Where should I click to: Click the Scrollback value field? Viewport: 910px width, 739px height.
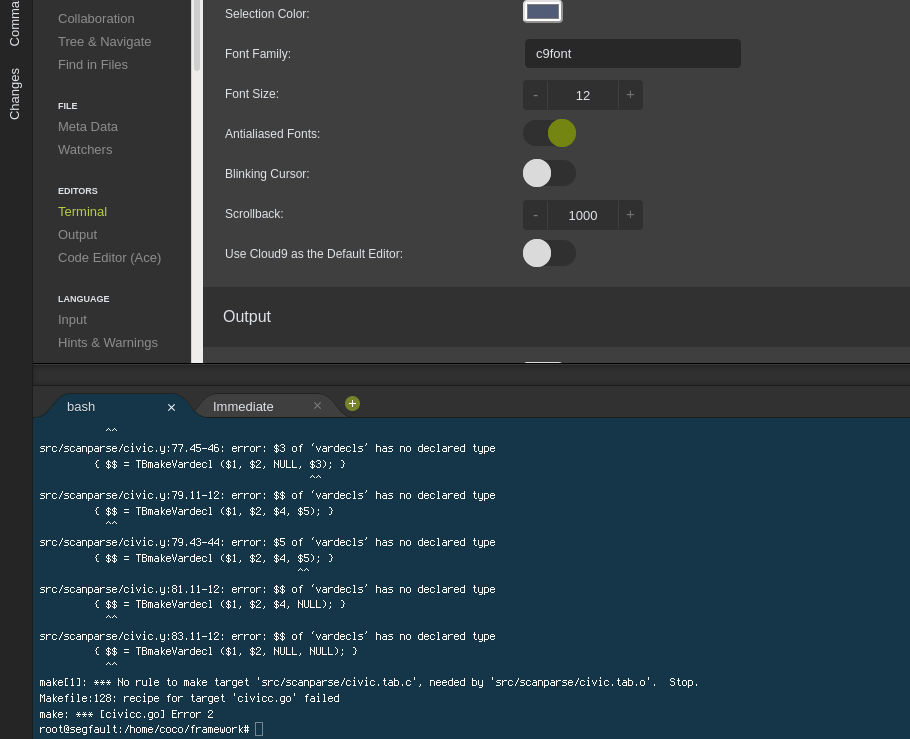click(x=583, y=215)
